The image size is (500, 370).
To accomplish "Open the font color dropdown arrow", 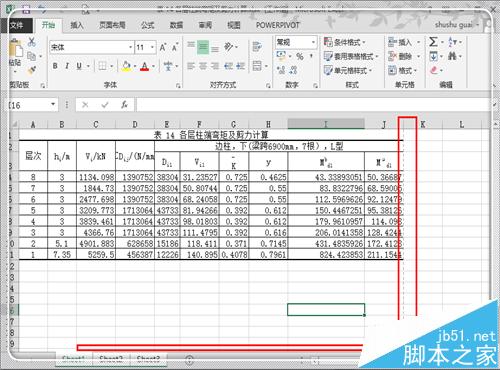I will (153, 66).
